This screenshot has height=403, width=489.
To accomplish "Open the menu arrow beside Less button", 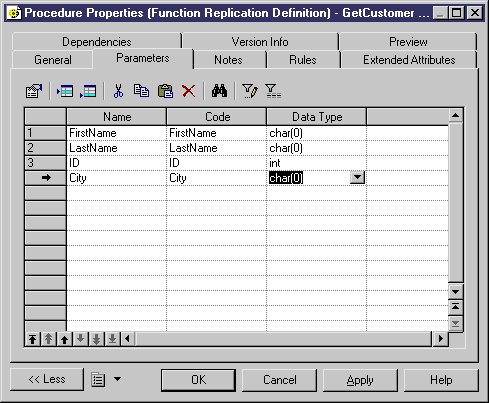I will (x=118, y=379).
